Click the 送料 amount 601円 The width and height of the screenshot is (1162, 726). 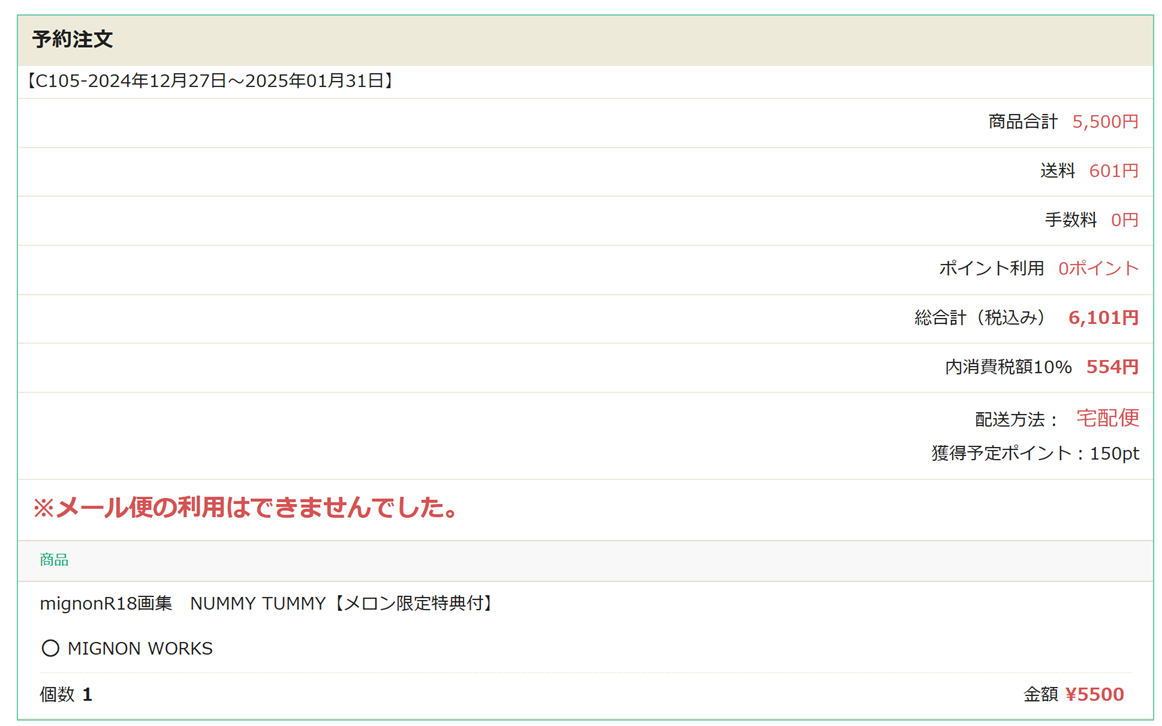coord(1113,171)
